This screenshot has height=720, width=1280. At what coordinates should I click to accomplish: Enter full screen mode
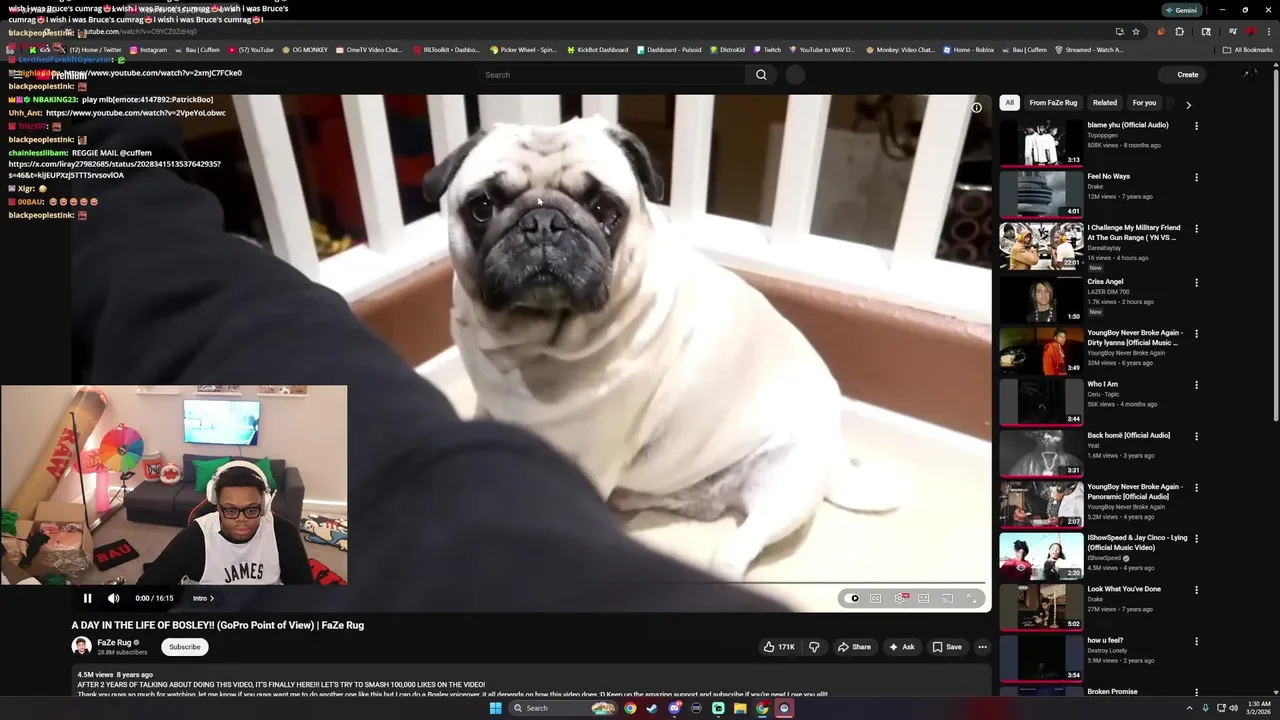tap(972, 598)
